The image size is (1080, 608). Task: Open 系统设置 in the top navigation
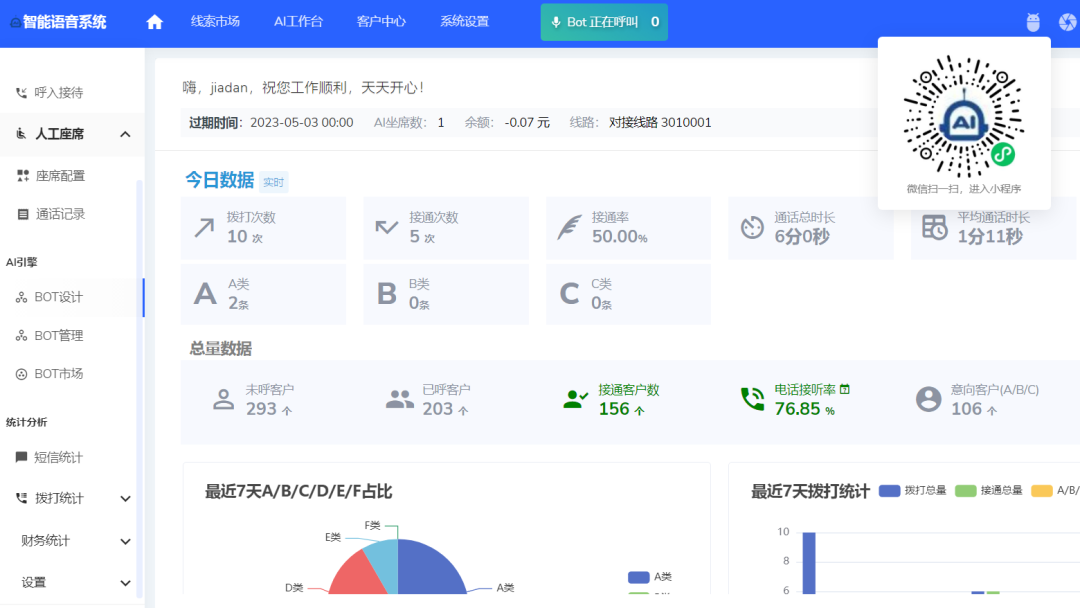pos(462,21)
